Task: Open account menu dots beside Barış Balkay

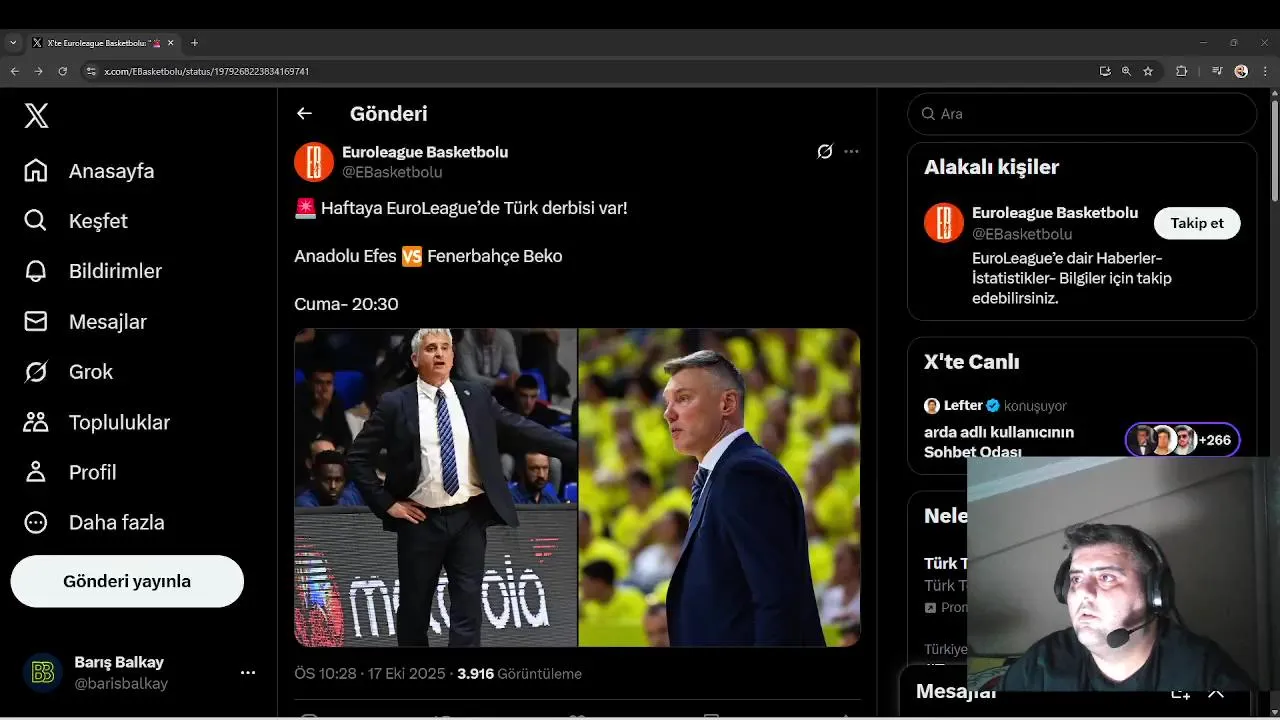Action: [x=248, y=673]
